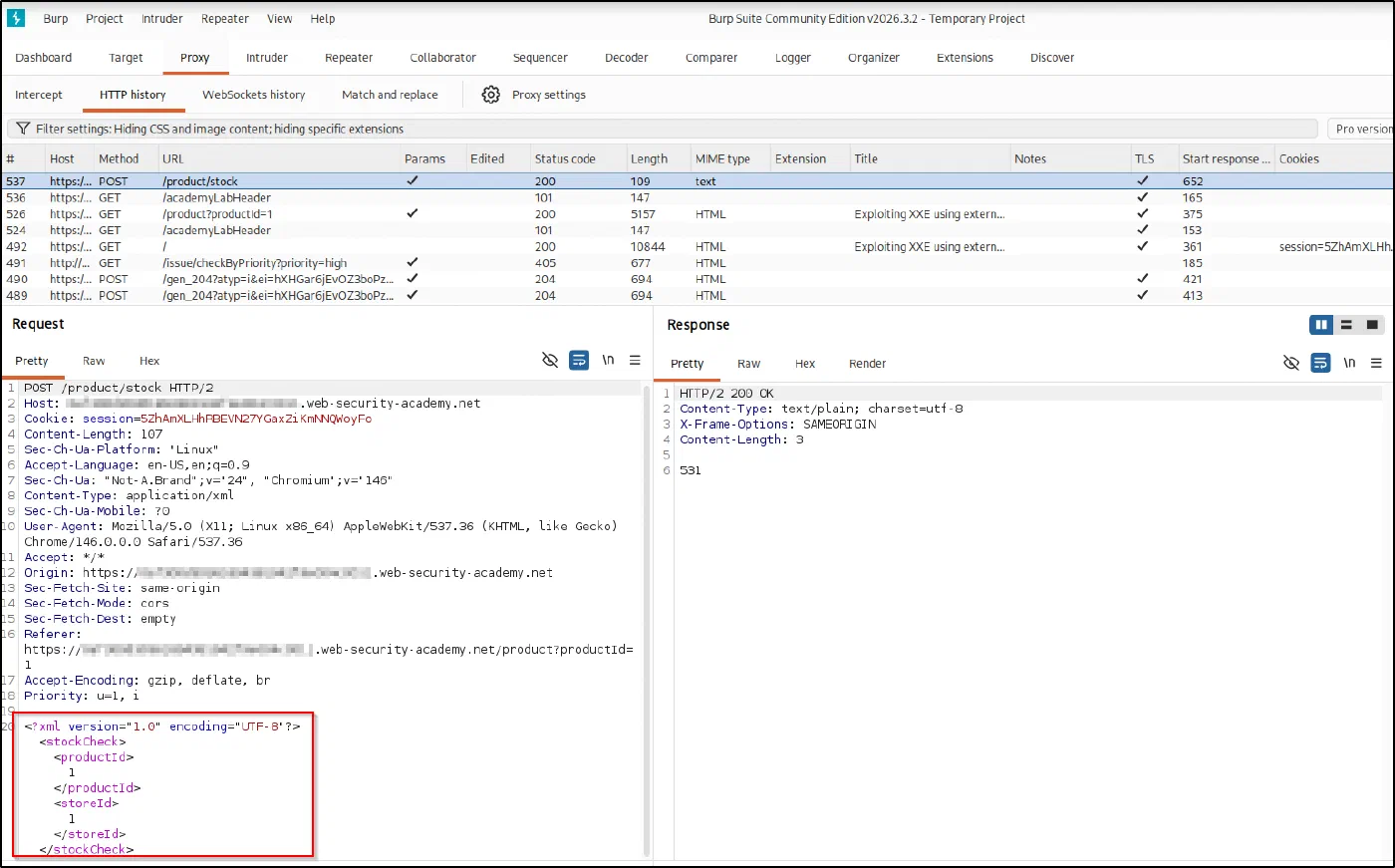The image size is (1395, 868).
Task: Click the gear icon beside Proxy settings
Action: (x=491, y=95)
